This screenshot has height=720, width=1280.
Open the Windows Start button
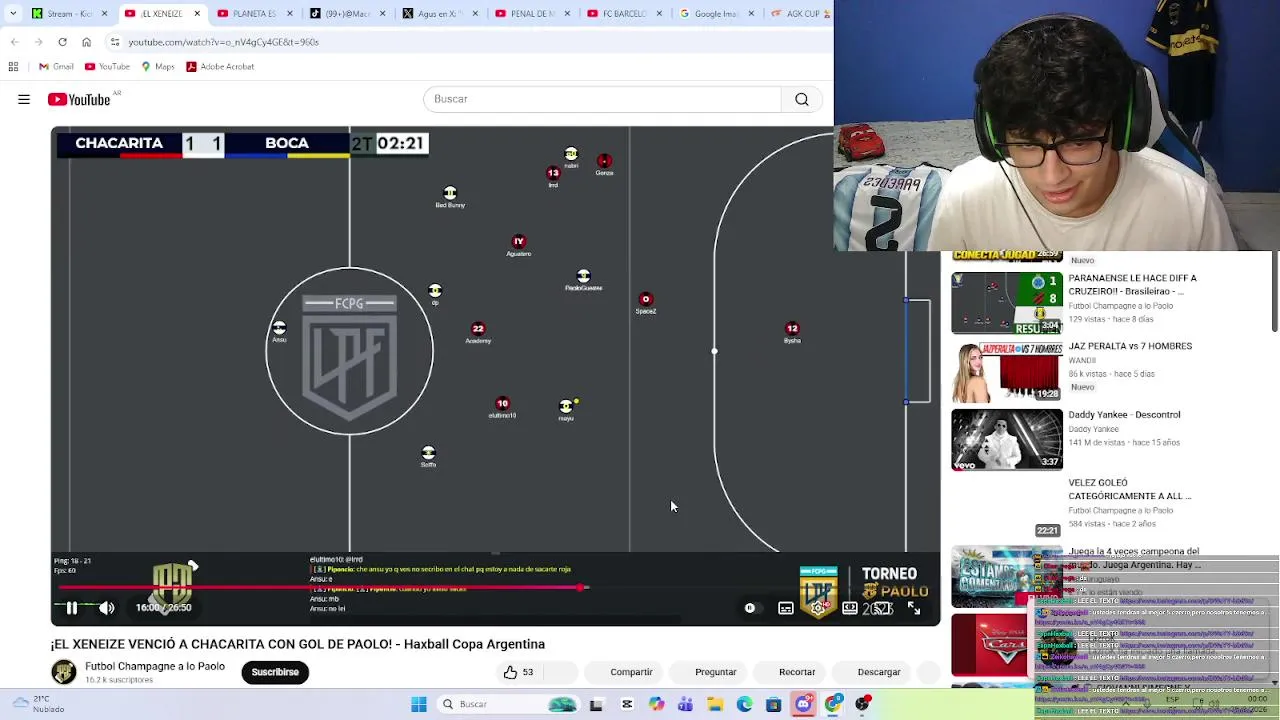point(419,704)
